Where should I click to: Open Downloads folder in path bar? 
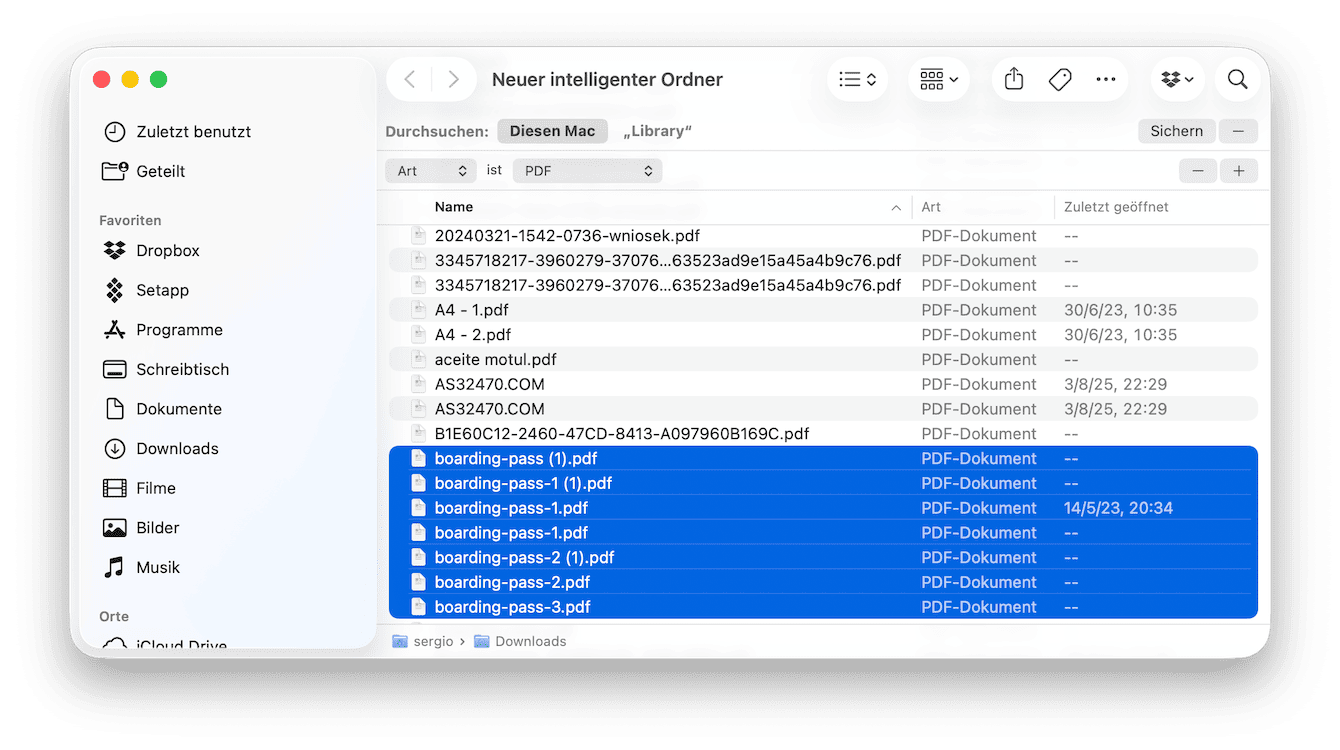(530, 641)
